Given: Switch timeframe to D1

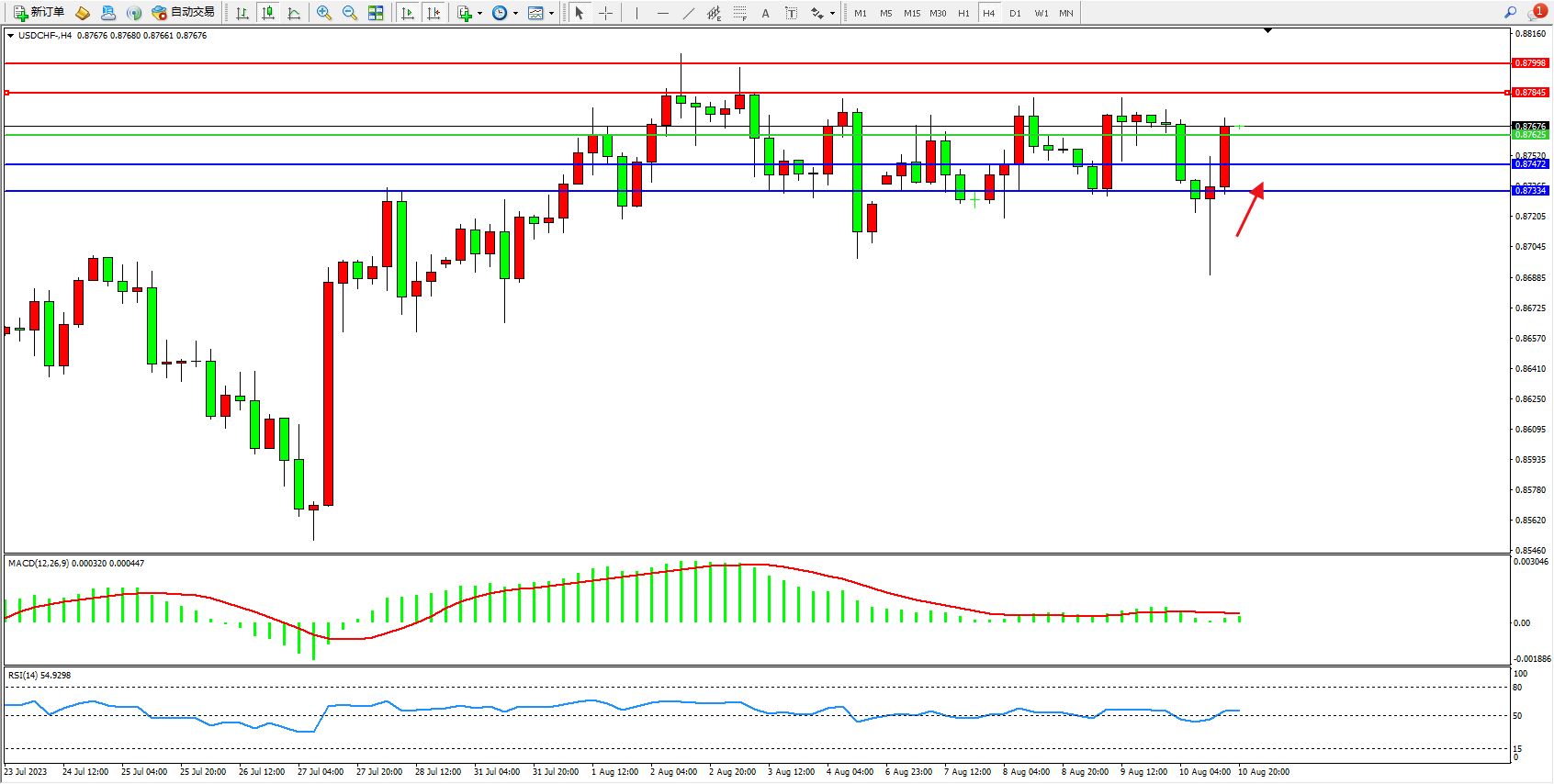Looking at the screenshot, I should click(1015, 13).
